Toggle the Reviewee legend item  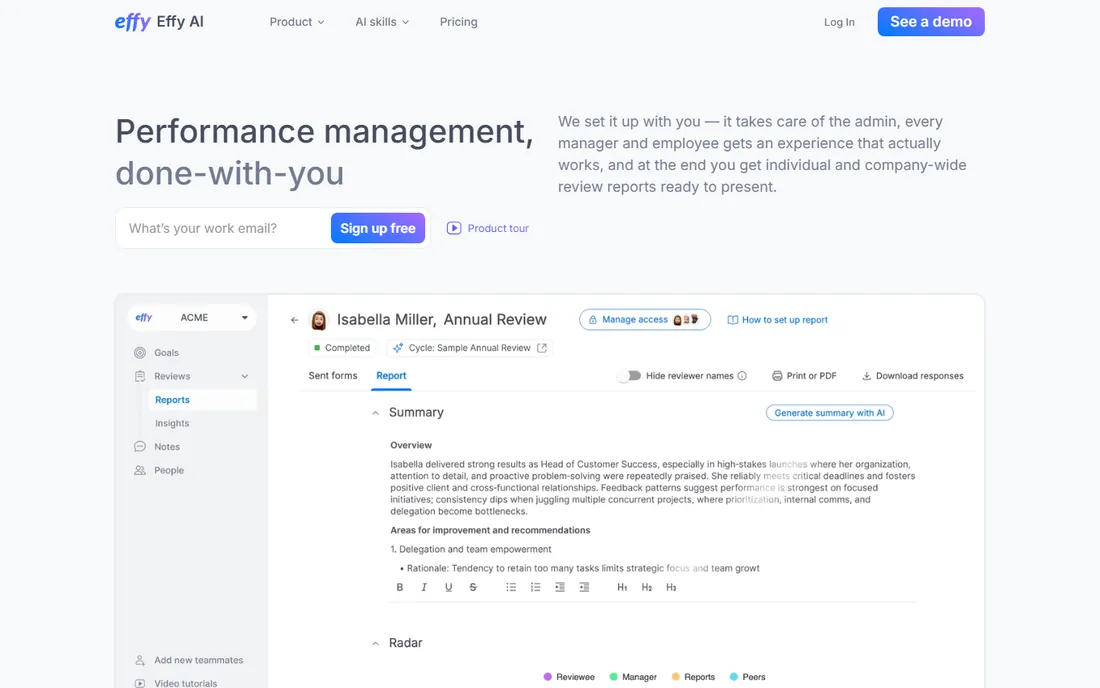pos(569,677)
